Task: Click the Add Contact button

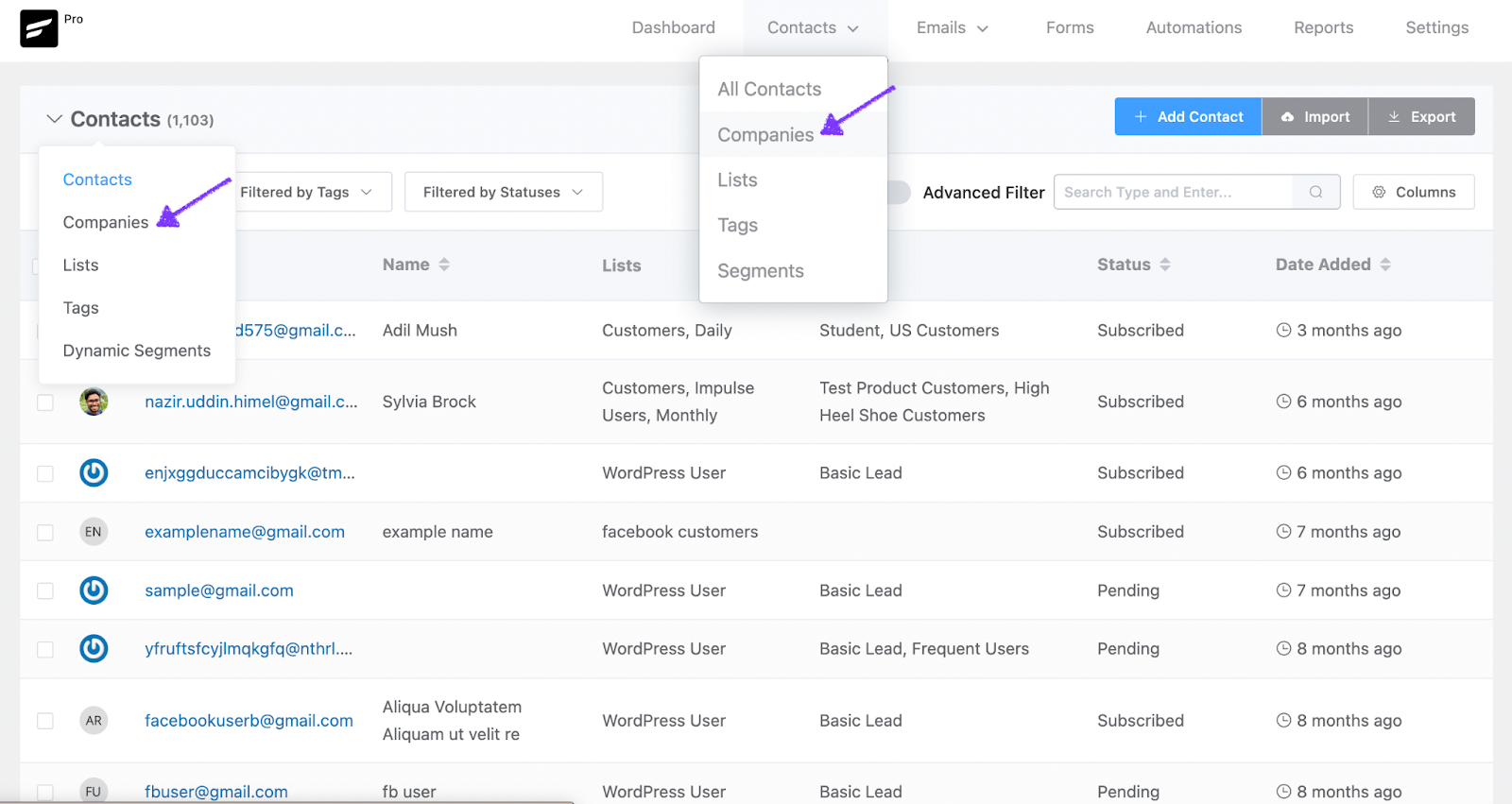Action: pyautogui.click(x=1188, y=116)
